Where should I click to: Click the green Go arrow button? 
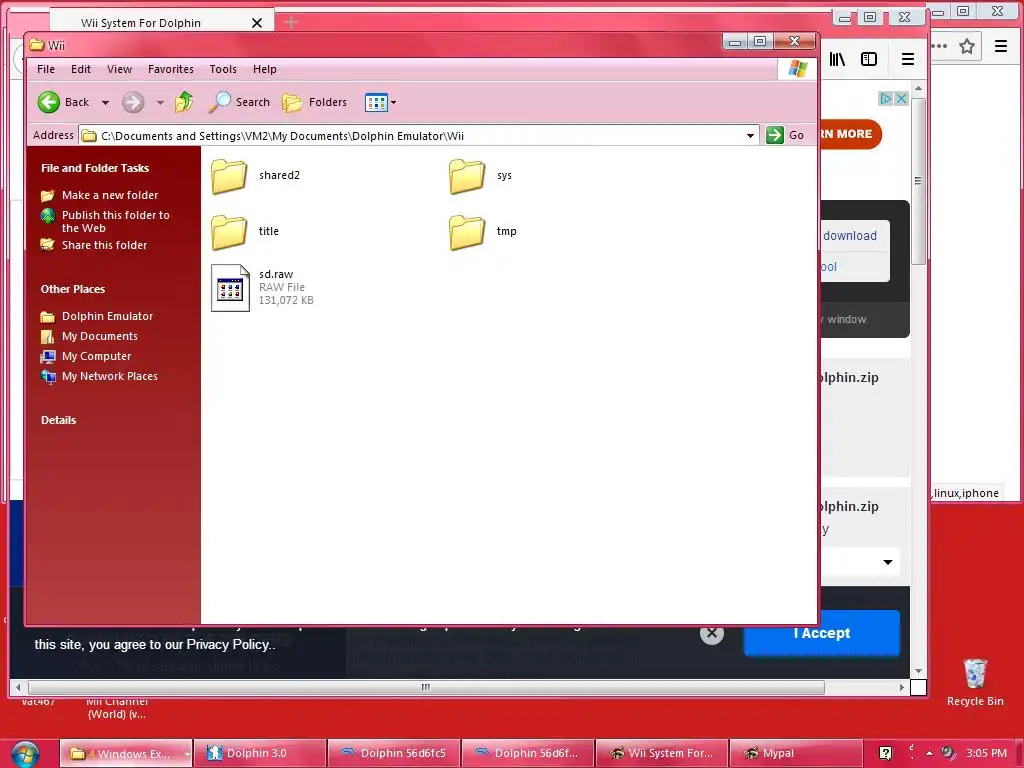(775, 135)
